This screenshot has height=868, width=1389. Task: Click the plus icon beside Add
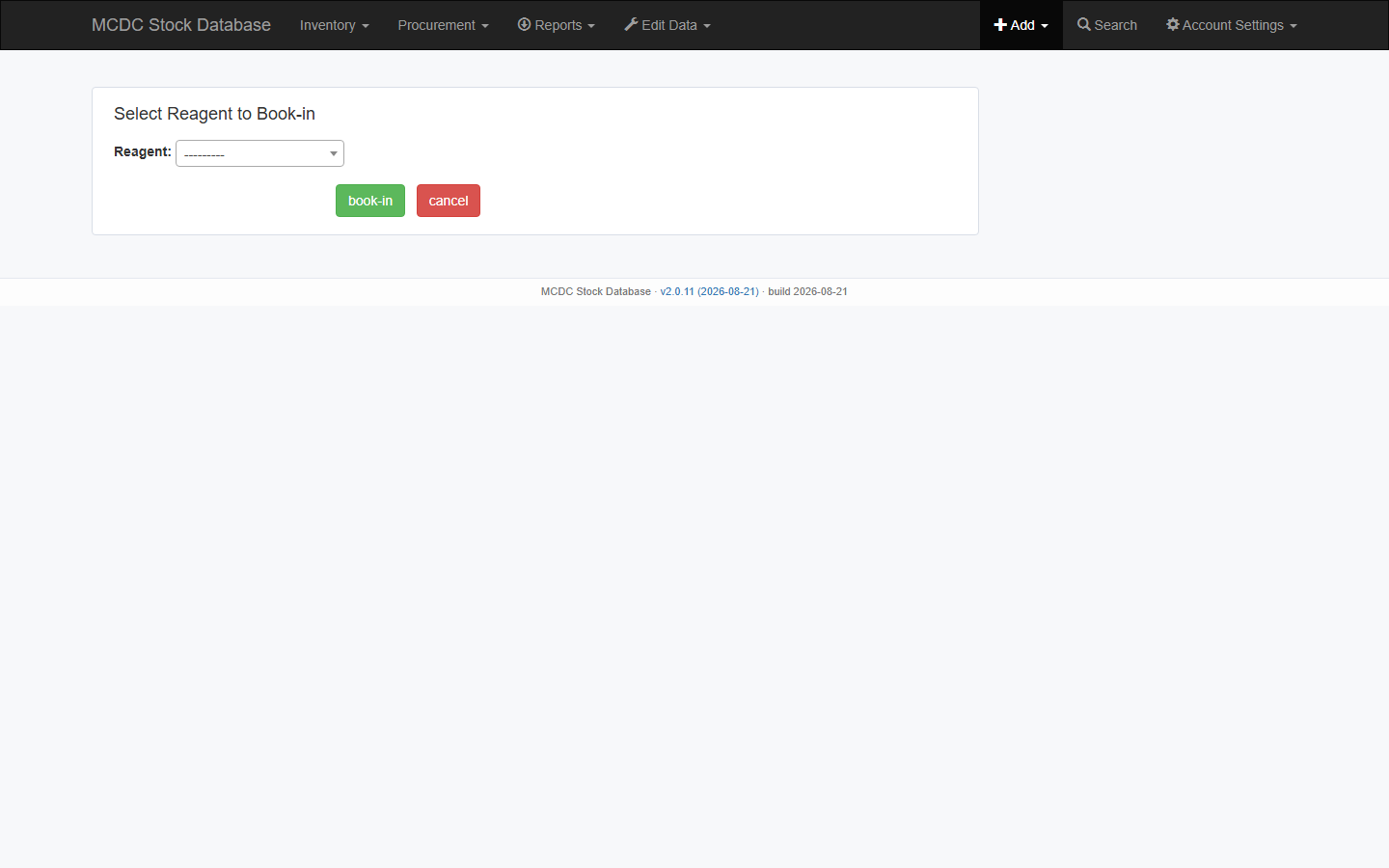(x=1000, y=25)
